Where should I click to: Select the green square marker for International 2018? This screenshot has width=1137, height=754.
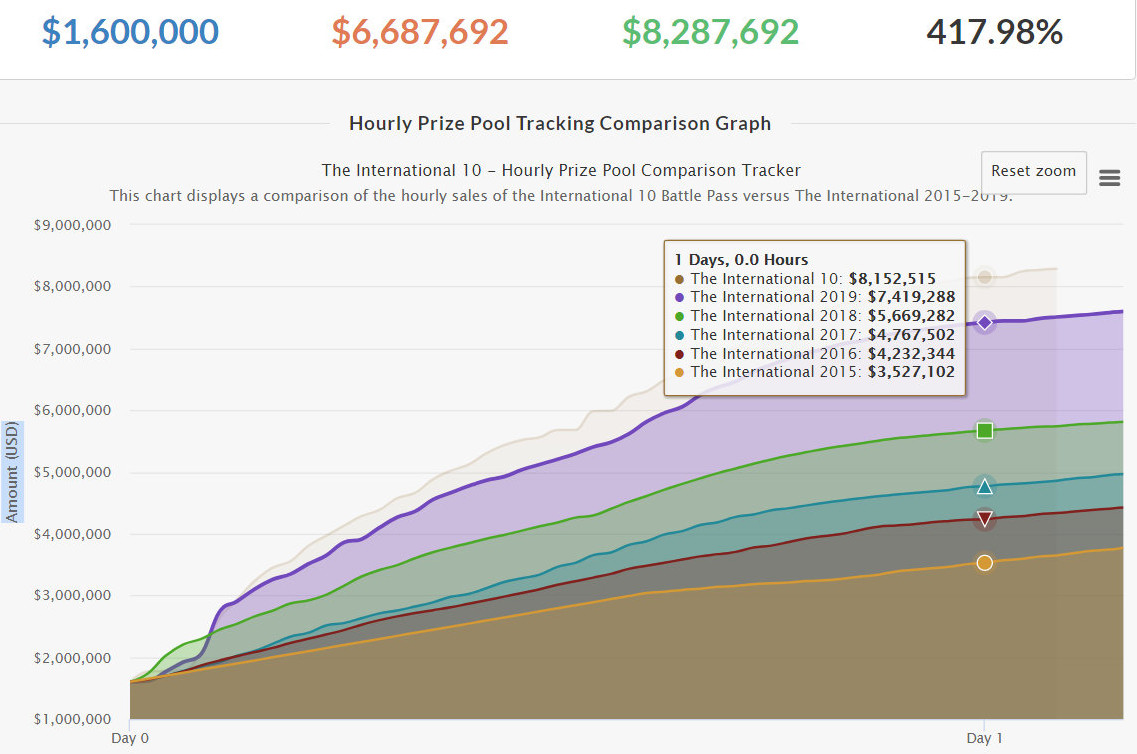(985, 430)
